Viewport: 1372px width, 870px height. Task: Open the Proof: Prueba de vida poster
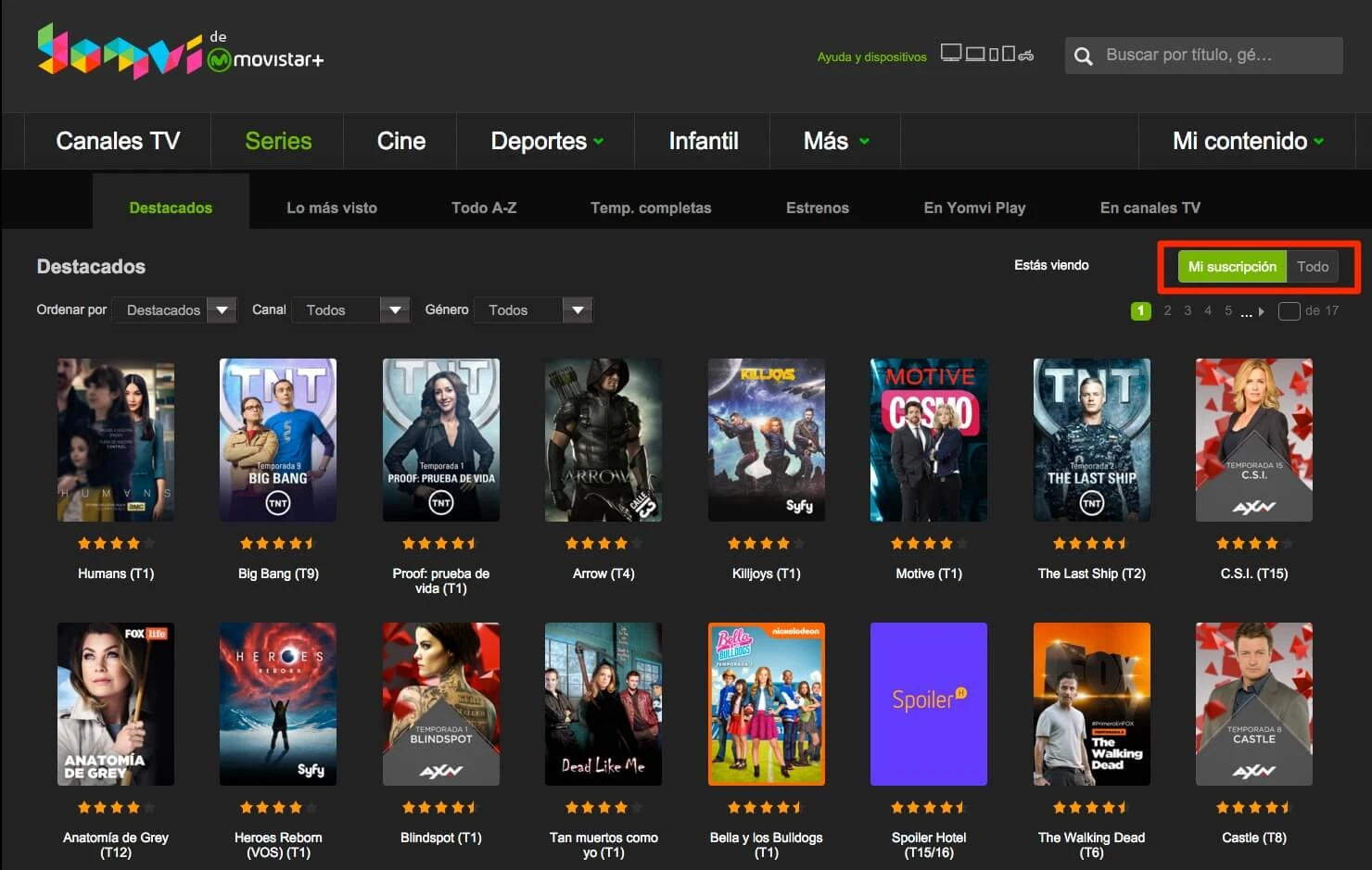pyautogui.click(x=441, y=440)
